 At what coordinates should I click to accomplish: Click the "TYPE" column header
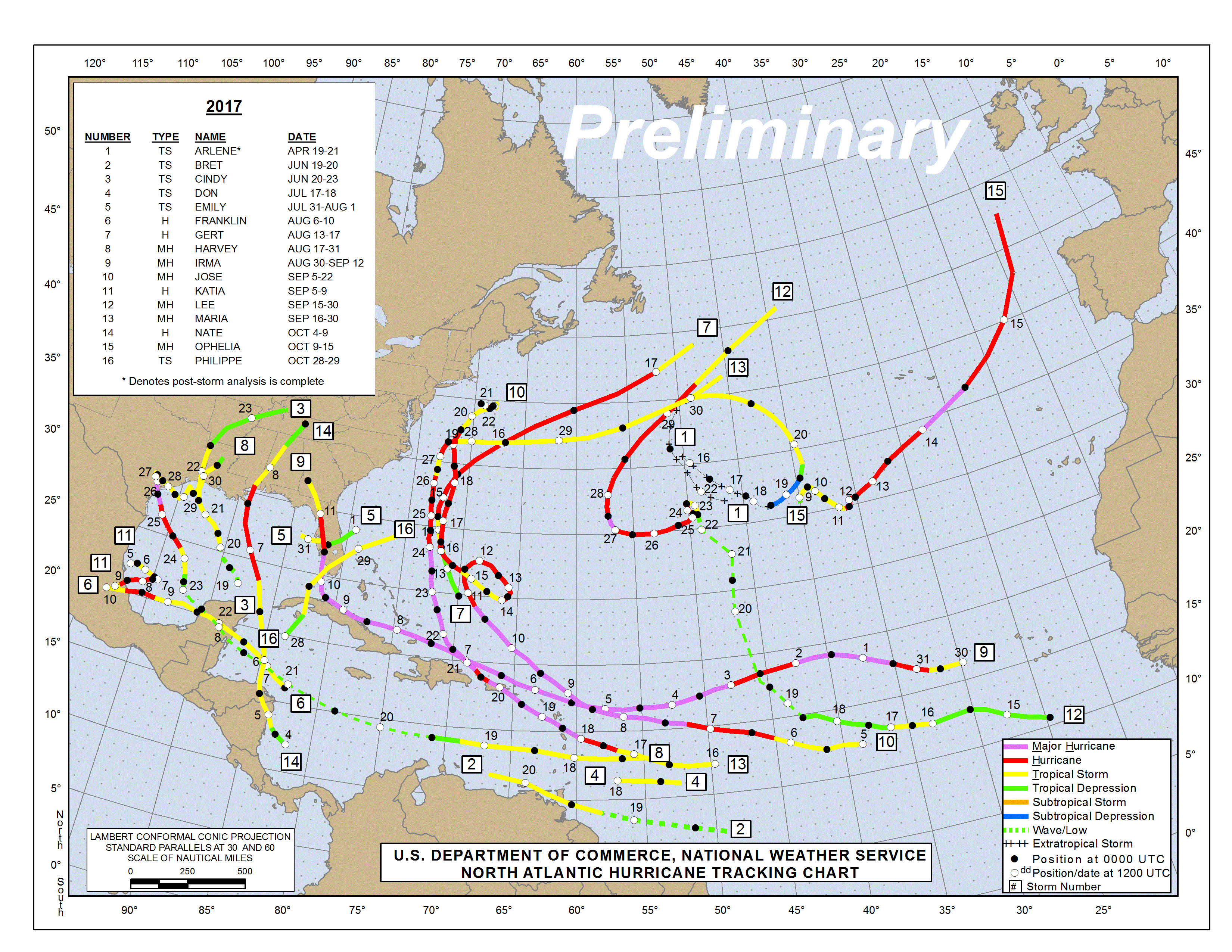165,137
